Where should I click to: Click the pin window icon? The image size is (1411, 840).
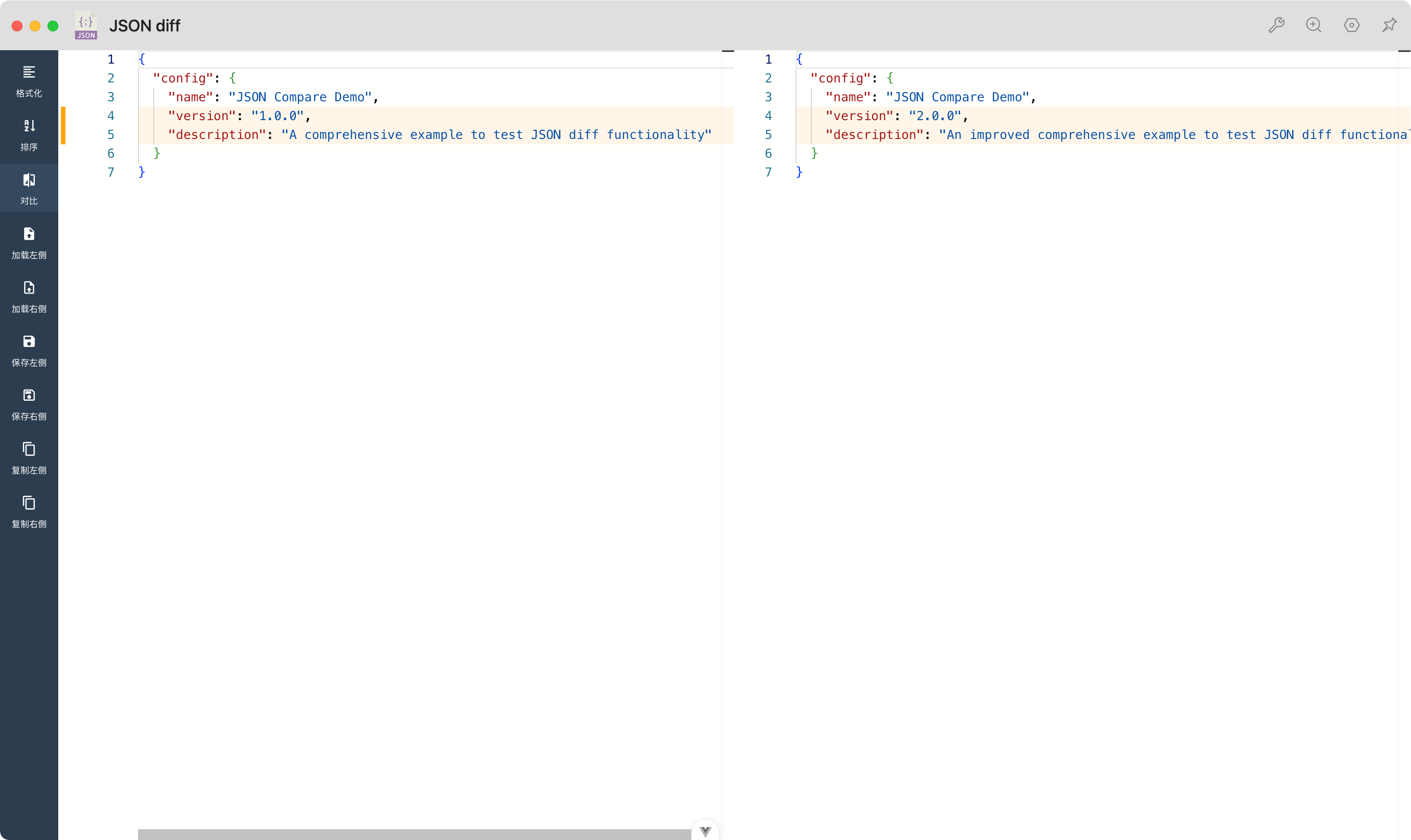[x=1389, y=25]
